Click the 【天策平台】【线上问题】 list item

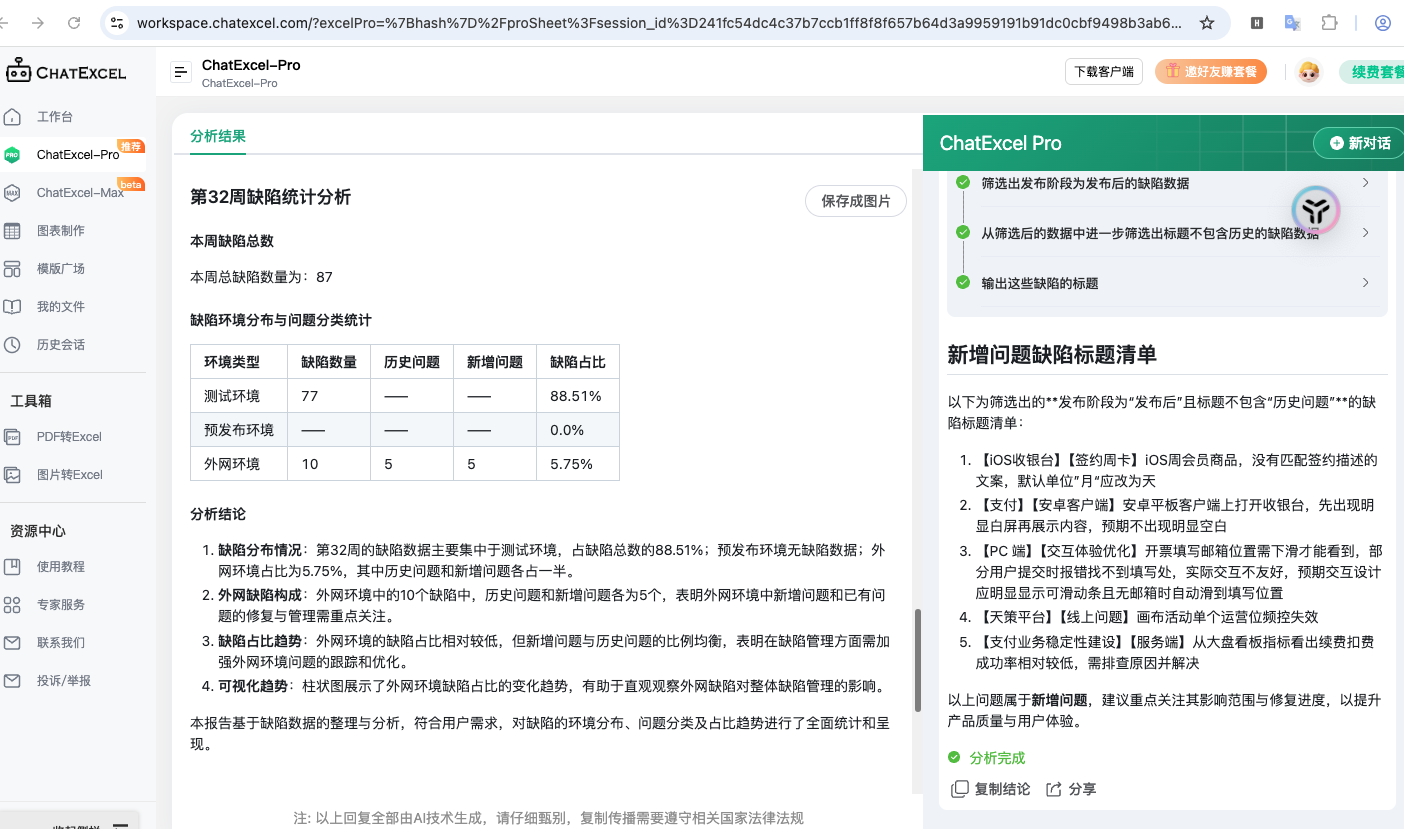tap(1147, 617)
